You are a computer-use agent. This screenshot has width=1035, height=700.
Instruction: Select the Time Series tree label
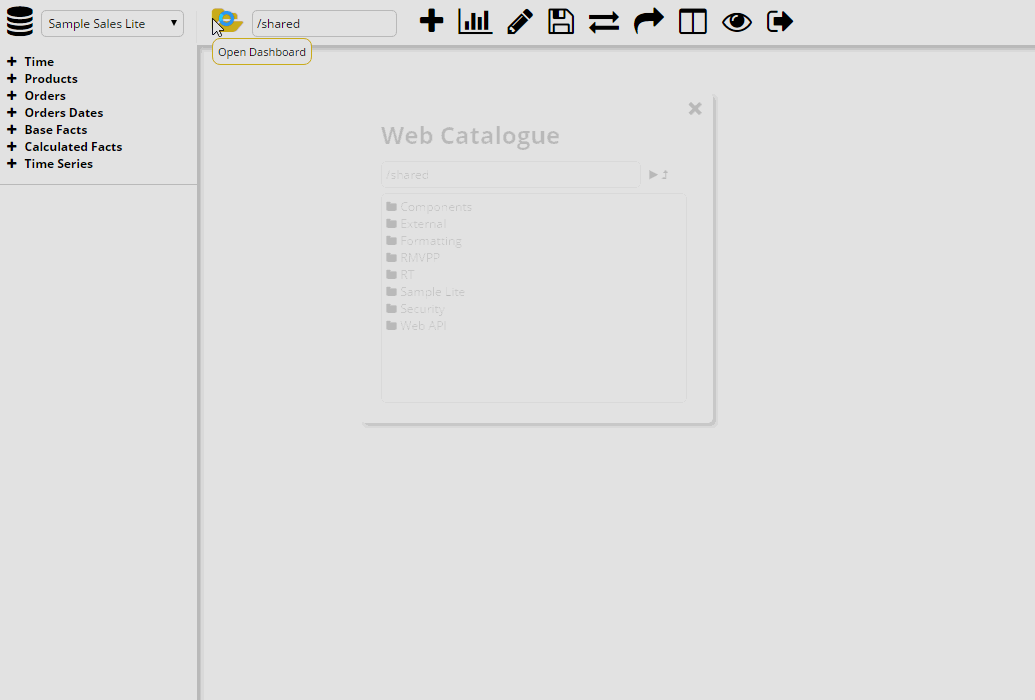click(x=58, y=164)
